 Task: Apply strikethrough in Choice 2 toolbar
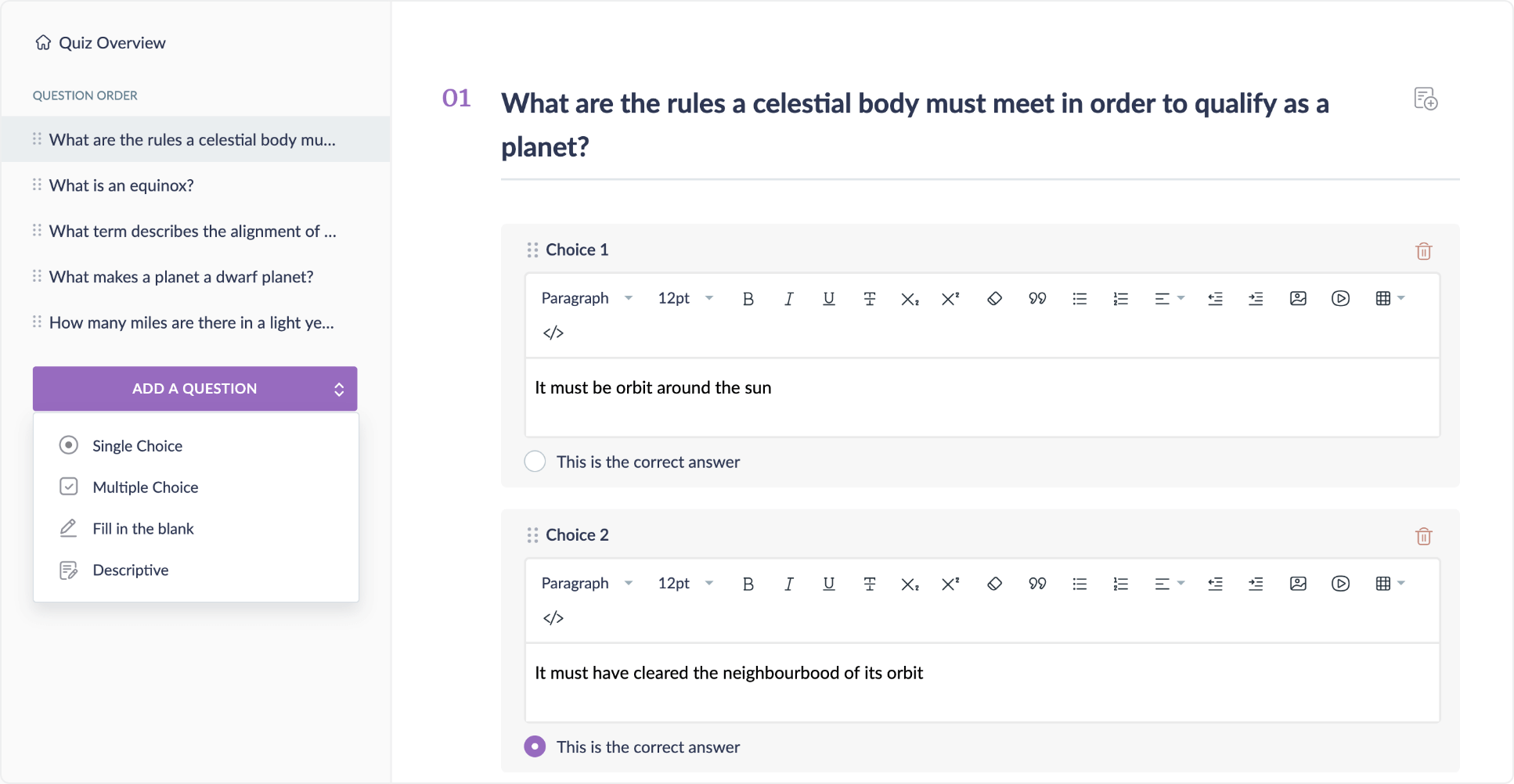(x=869, y=584)
